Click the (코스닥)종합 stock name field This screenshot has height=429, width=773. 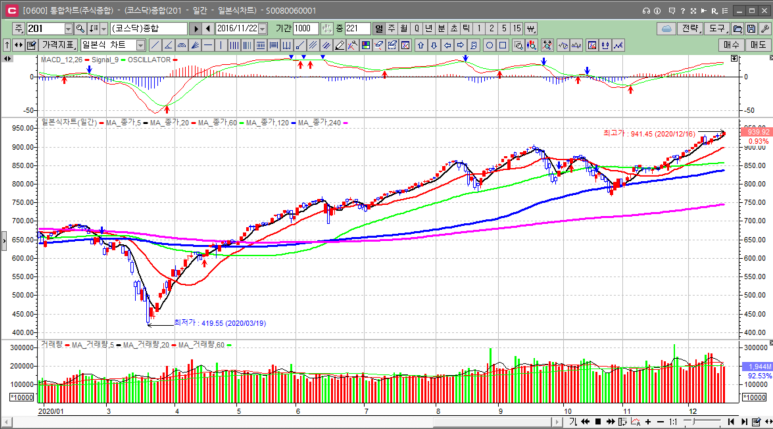pos(149,29)
